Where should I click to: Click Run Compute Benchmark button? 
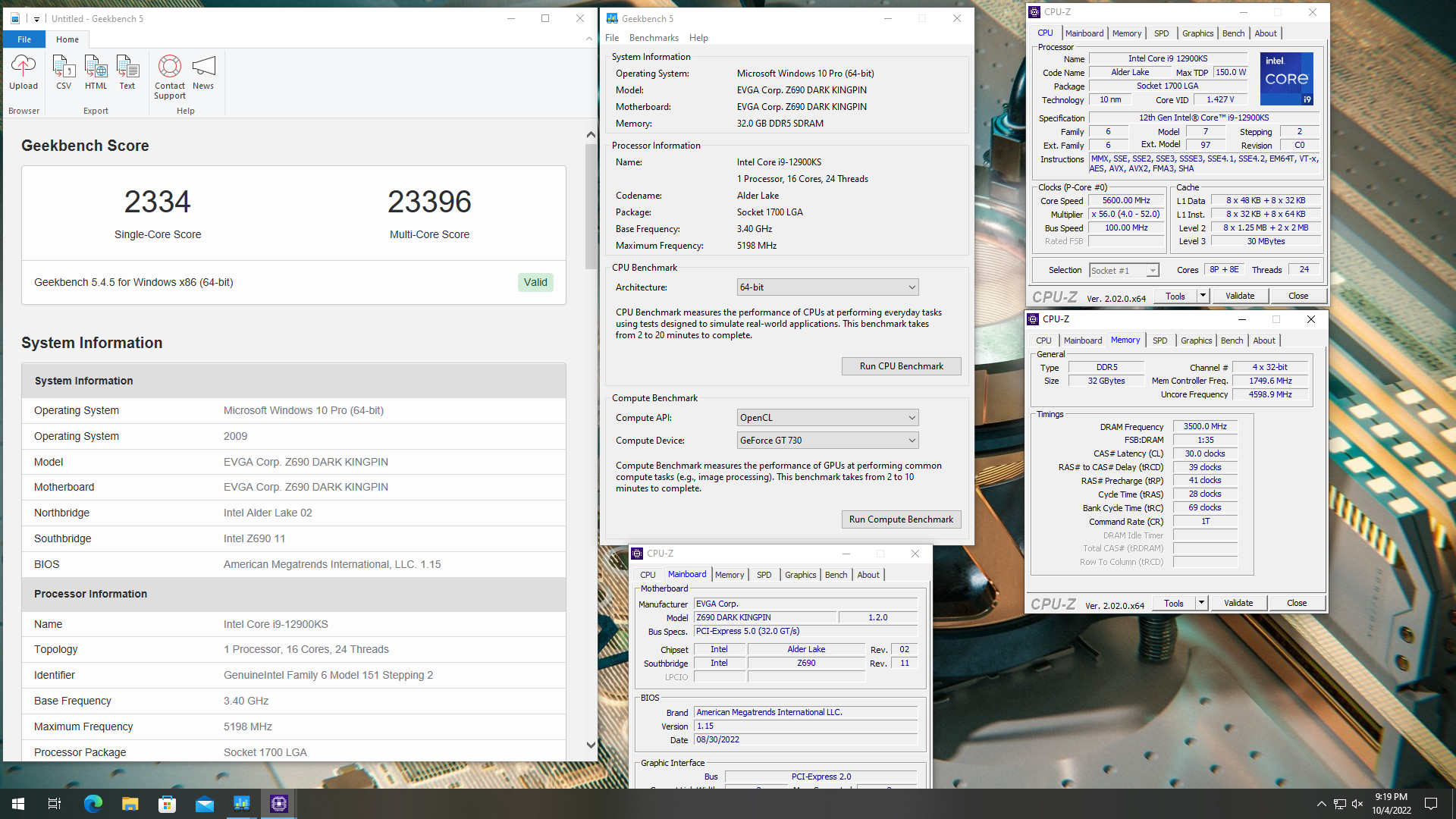coord(901,519)
